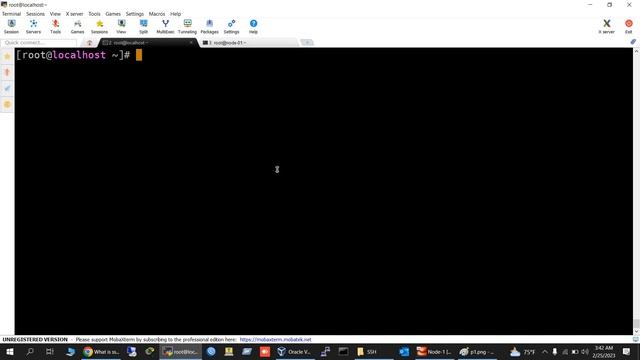Open the Node-1 taskbar item

(x=434, y=351)
